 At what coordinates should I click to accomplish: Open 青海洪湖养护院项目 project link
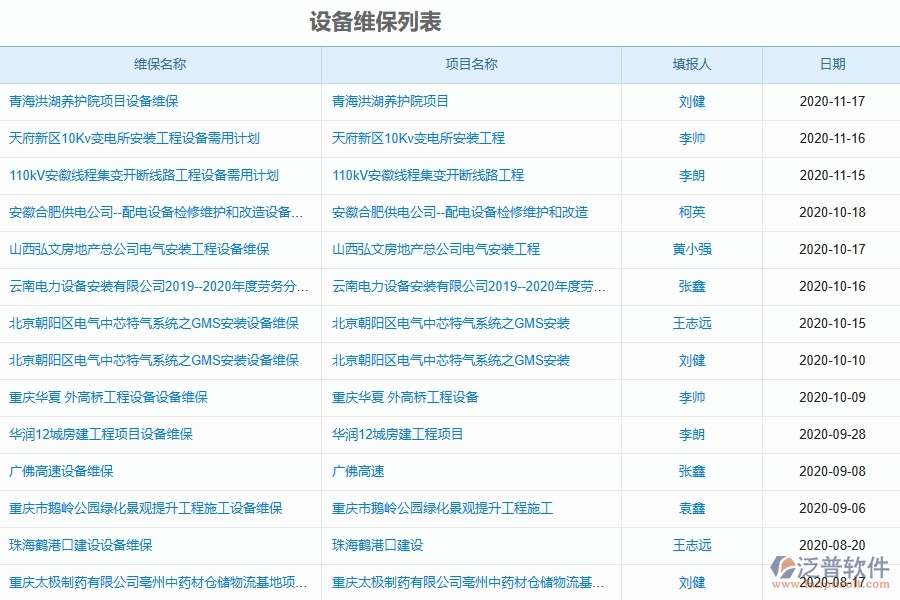390,100
